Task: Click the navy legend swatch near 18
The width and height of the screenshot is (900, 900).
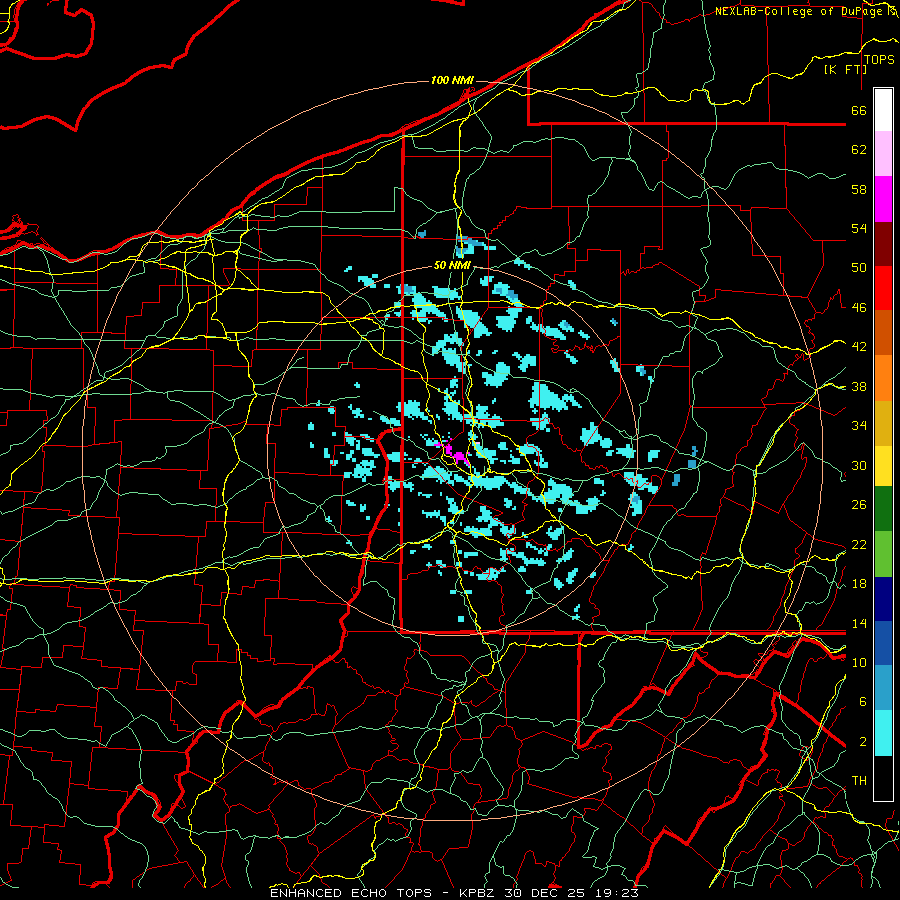Action: click(x=883, y=599)
